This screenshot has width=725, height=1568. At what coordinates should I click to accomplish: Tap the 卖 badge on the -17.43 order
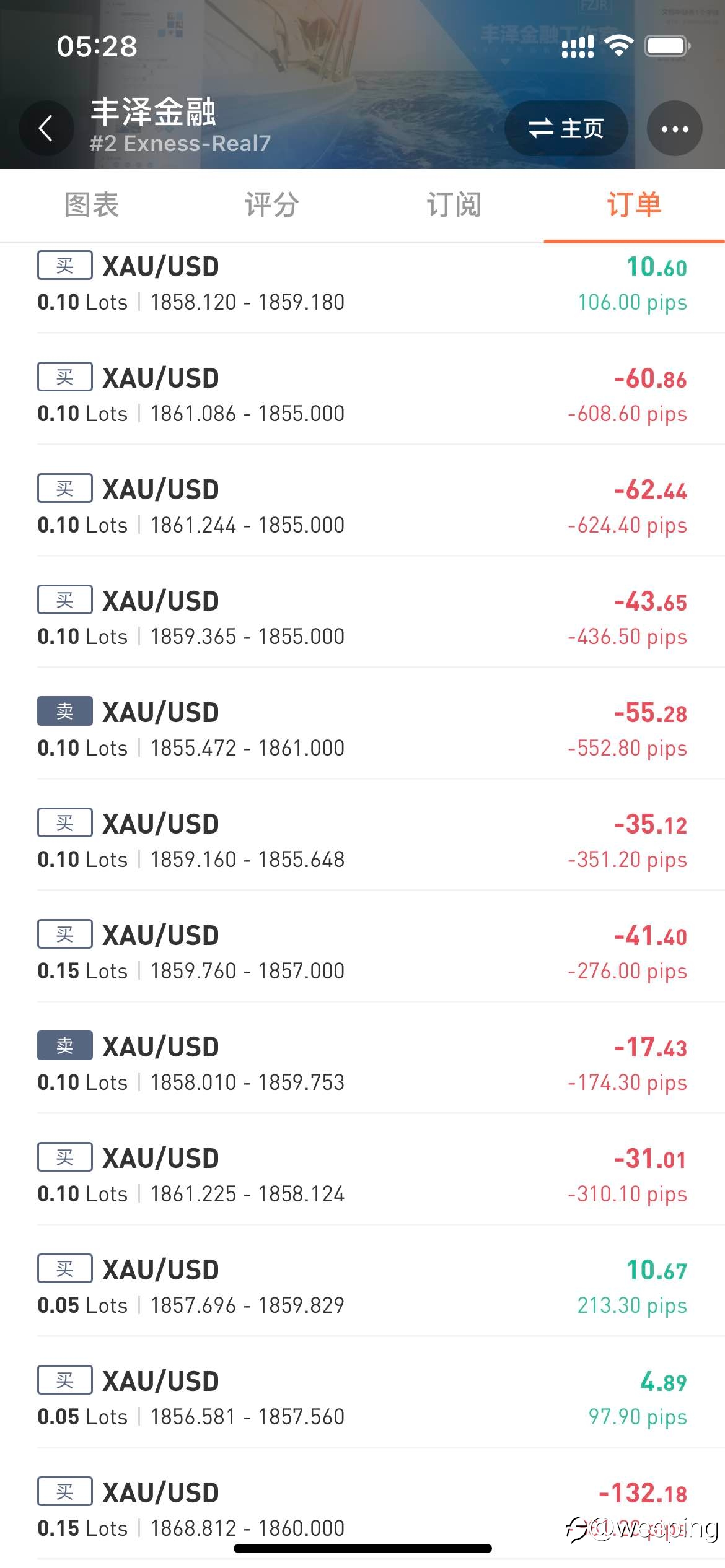pos(65,1046)
